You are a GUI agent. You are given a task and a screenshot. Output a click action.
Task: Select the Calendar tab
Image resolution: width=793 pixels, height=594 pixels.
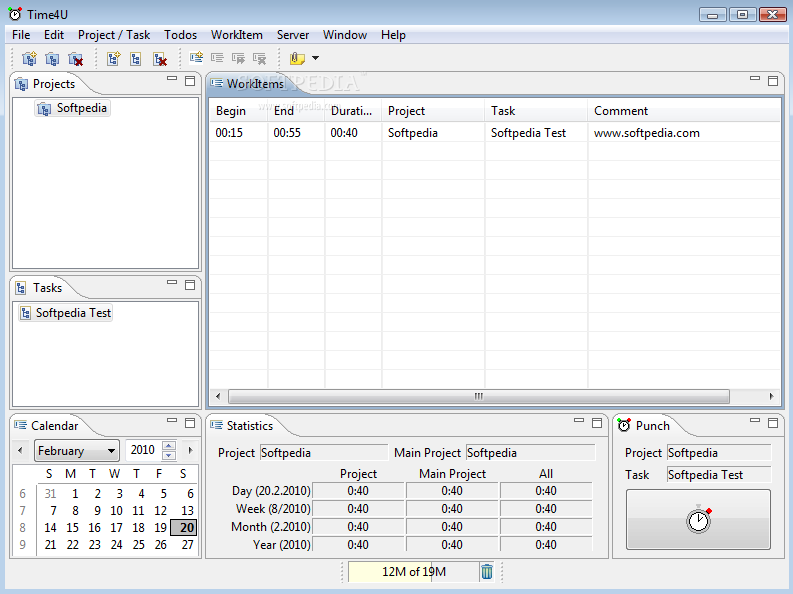coord(47,426)
